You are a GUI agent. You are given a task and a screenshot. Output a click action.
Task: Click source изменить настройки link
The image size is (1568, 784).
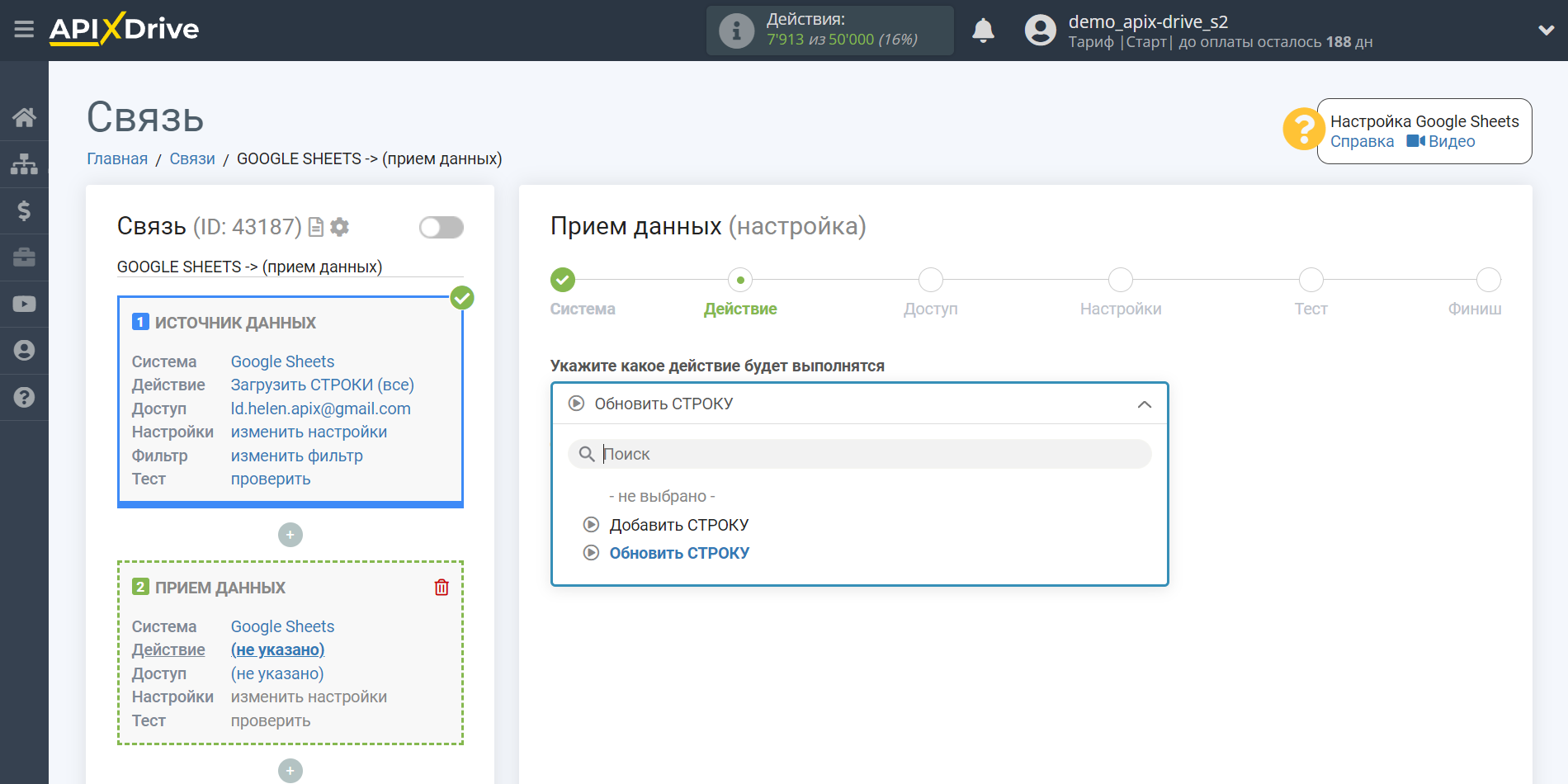pyautogui.click(x=309, y=432)
